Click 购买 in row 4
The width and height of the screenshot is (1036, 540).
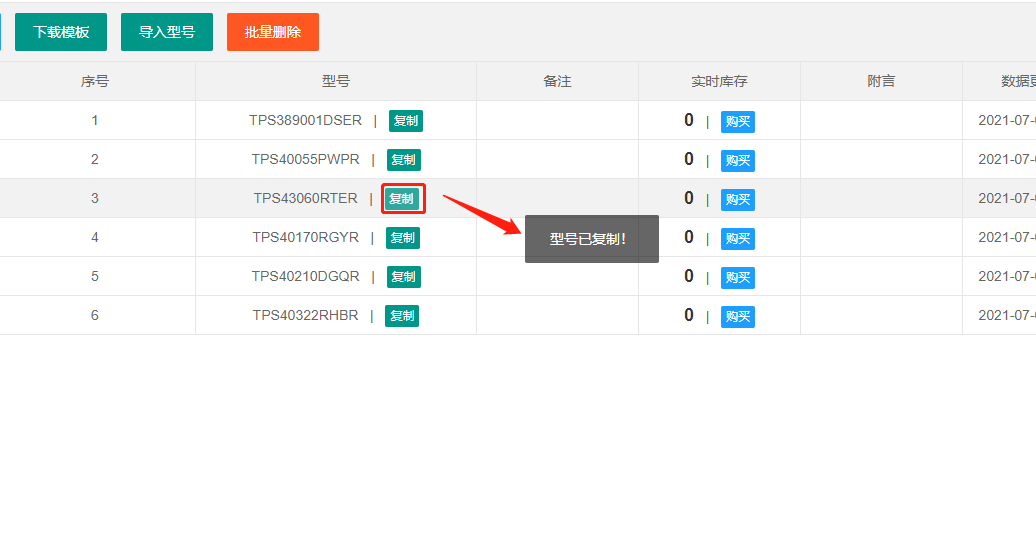(737, 239)
